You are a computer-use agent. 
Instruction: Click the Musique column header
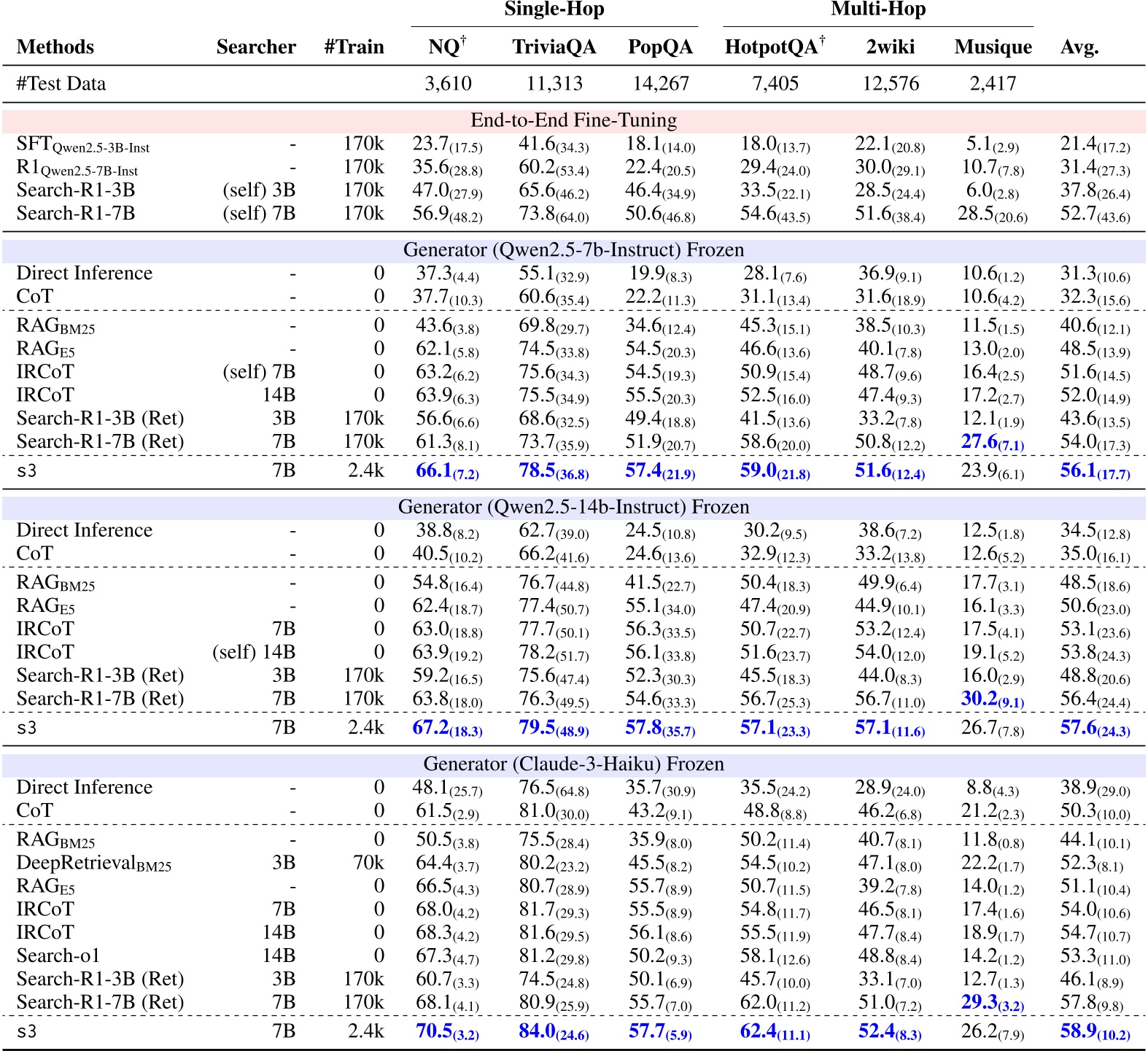pyautogui.click(x=993, y=47)
